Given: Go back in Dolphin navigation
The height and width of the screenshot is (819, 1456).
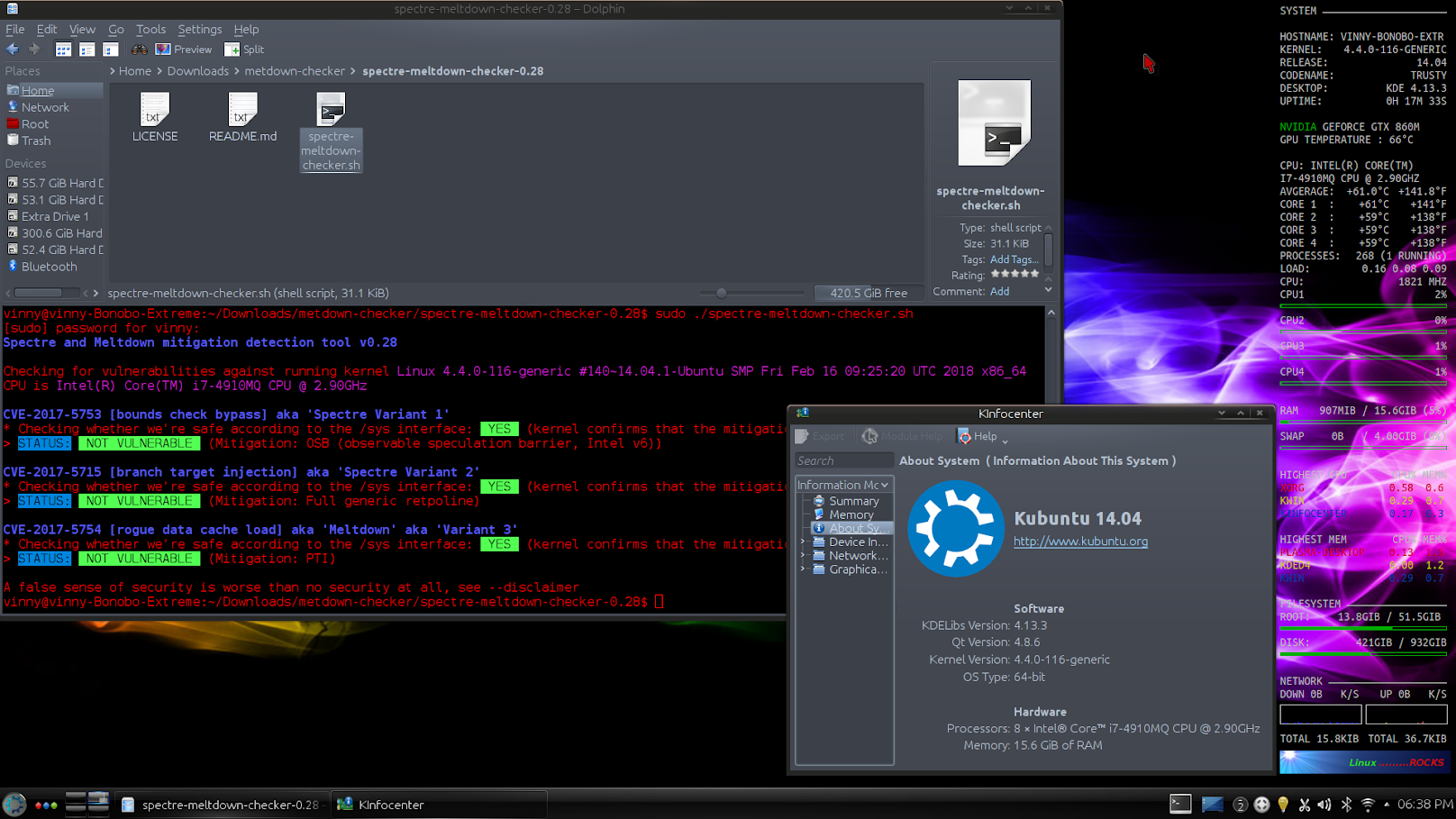Looking at the screenshot, I should [13, 50].
